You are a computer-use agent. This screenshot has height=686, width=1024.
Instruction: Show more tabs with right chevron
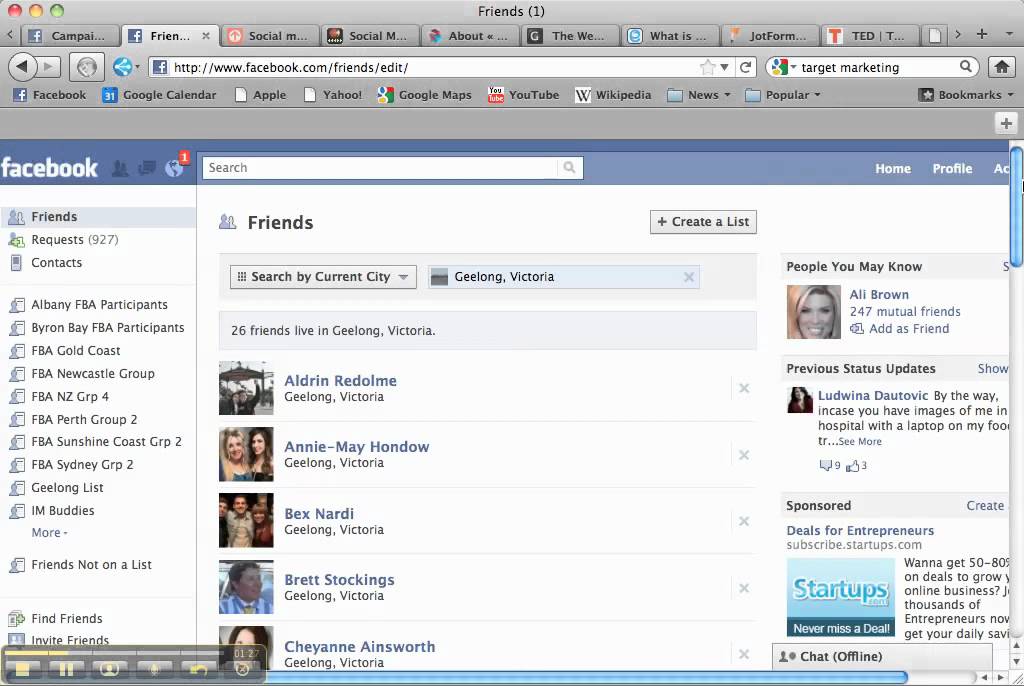point(957,34)
